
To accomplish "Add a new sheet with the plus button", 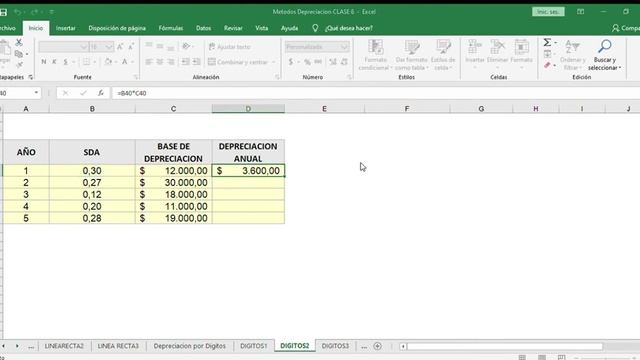I will tap(378, 346).
